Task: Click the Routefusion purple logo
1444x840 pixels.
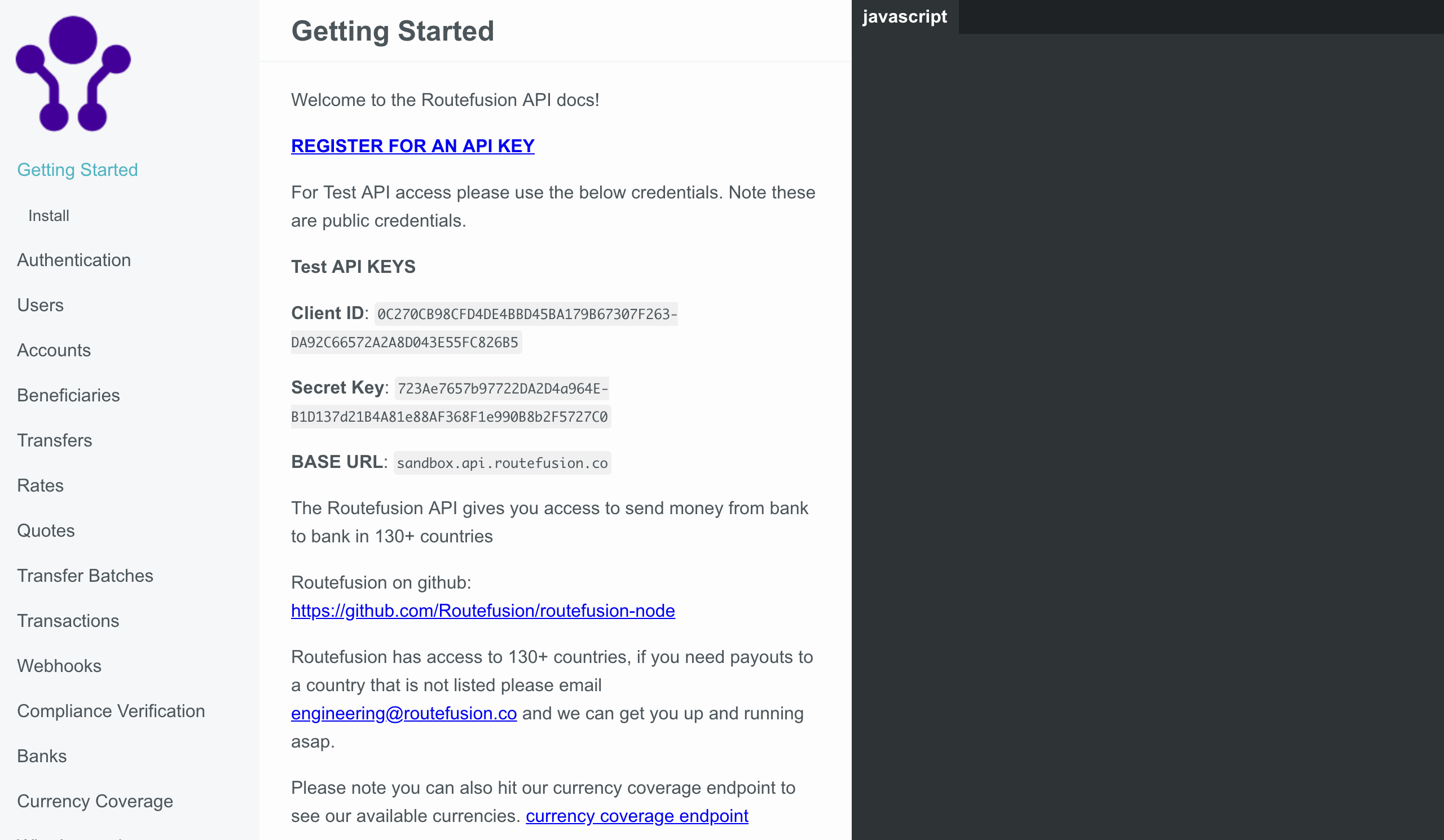Action: point(73,73)
